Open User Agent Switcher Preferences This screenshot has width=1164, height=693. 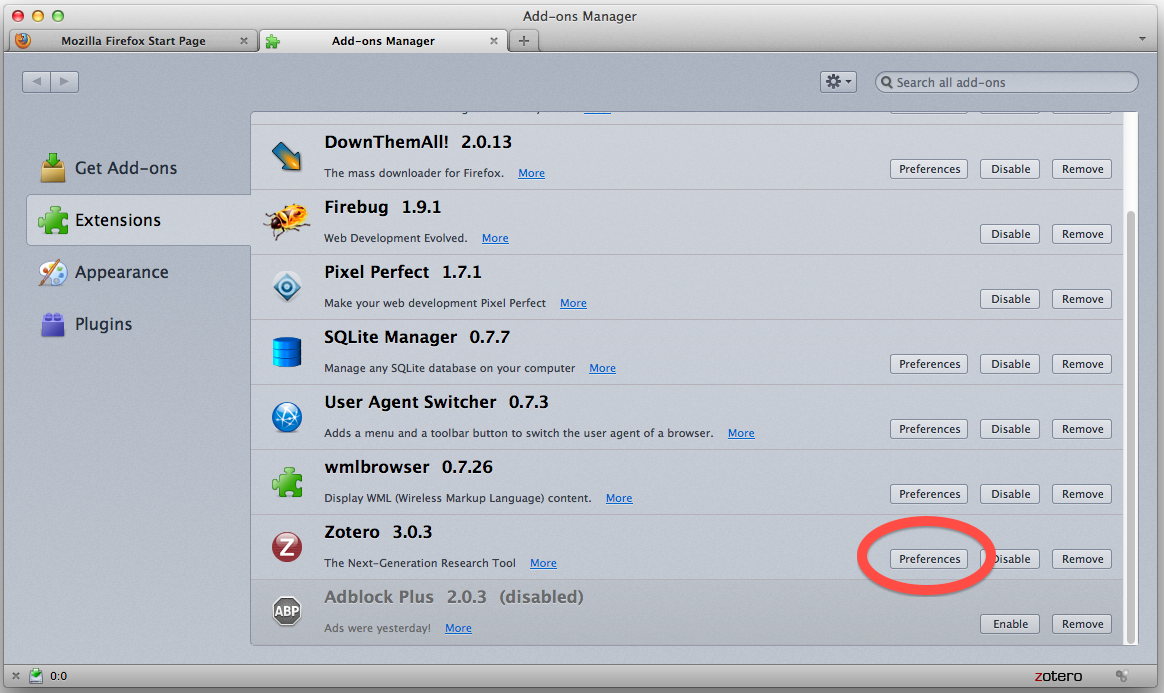pyautogui.click(x=929, y=429)
